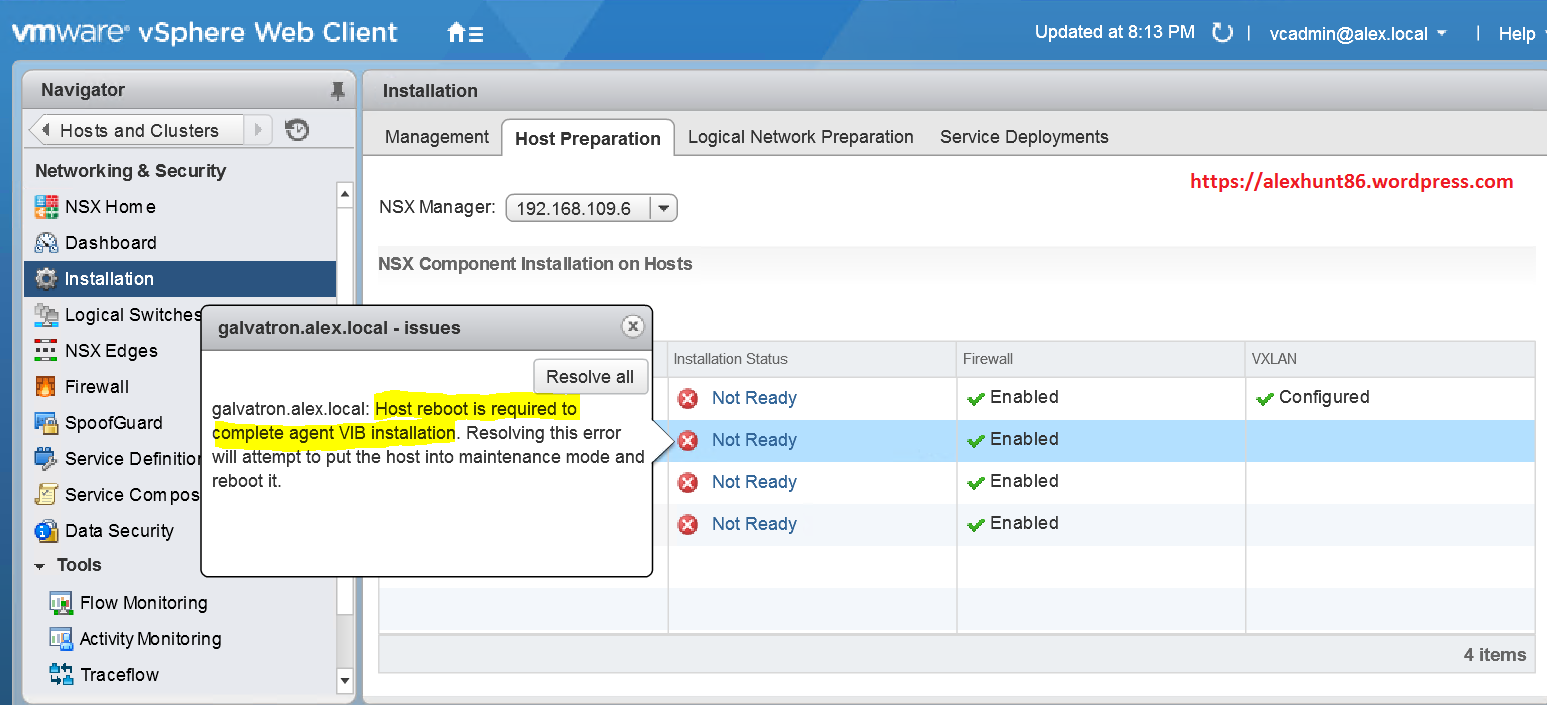Click the NSX Home icon
This screenshot has width=1547, height=705.
click(47, 207)
